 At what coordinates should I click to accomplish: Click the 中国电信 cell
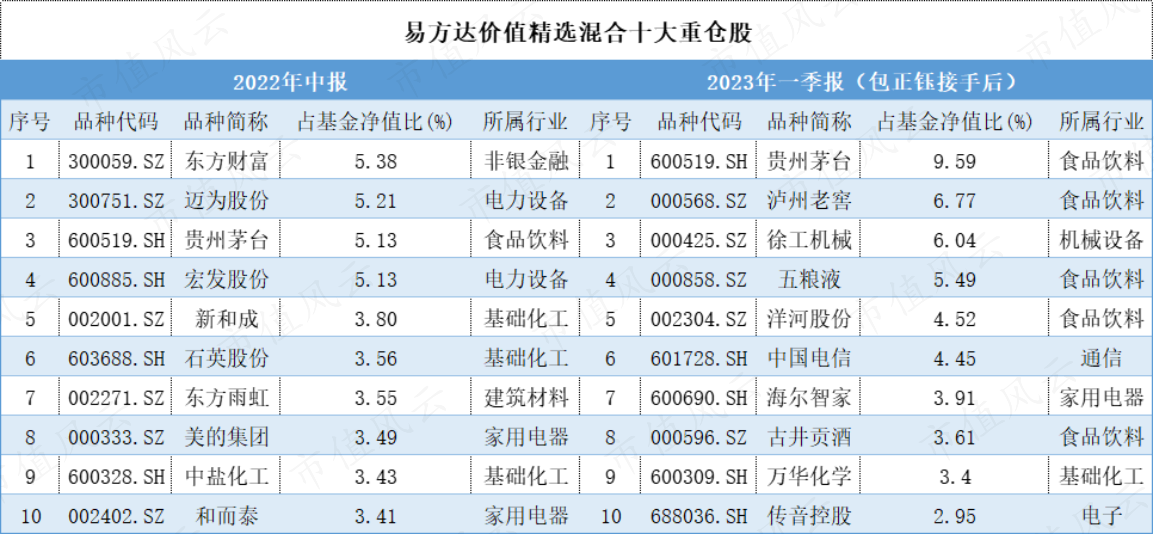tap(809, 358)
